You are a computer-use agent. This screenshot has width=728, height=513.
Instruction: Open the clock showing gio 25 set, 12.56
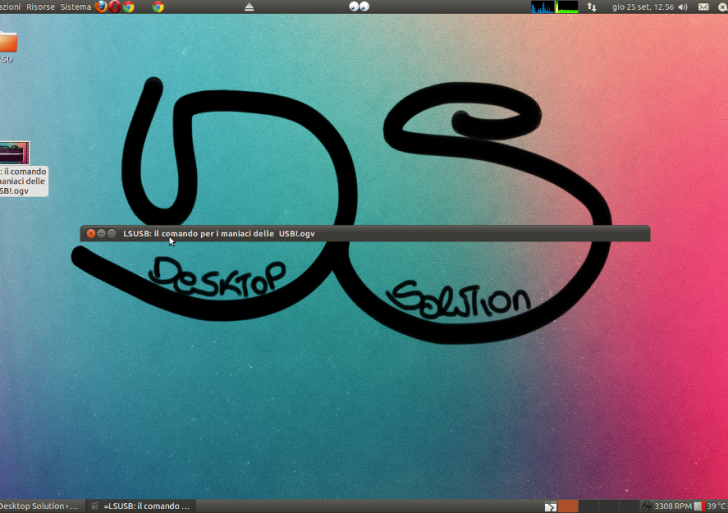coord(643,7)
